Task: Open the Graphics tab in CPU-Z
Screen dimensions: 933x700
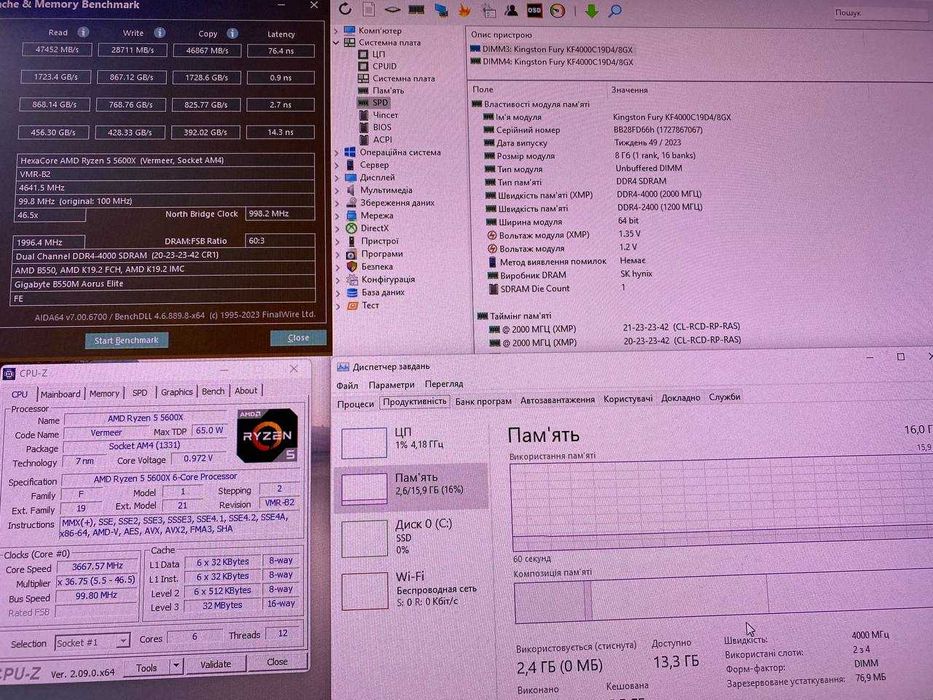Action: click(x=177, y=392)
